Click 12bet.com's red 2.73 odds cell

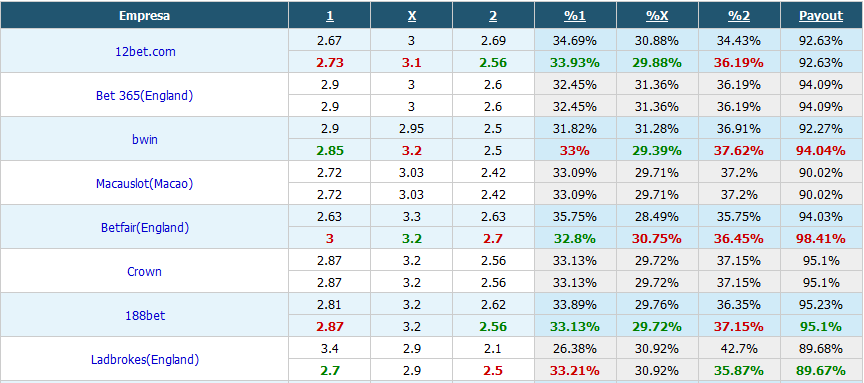[330, 62]
